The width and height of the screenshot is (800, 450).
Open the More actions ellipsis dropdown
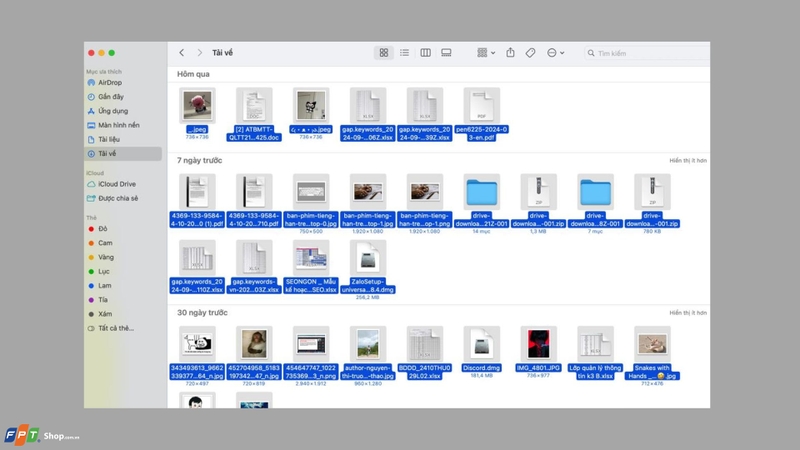(x=555, y=53)
